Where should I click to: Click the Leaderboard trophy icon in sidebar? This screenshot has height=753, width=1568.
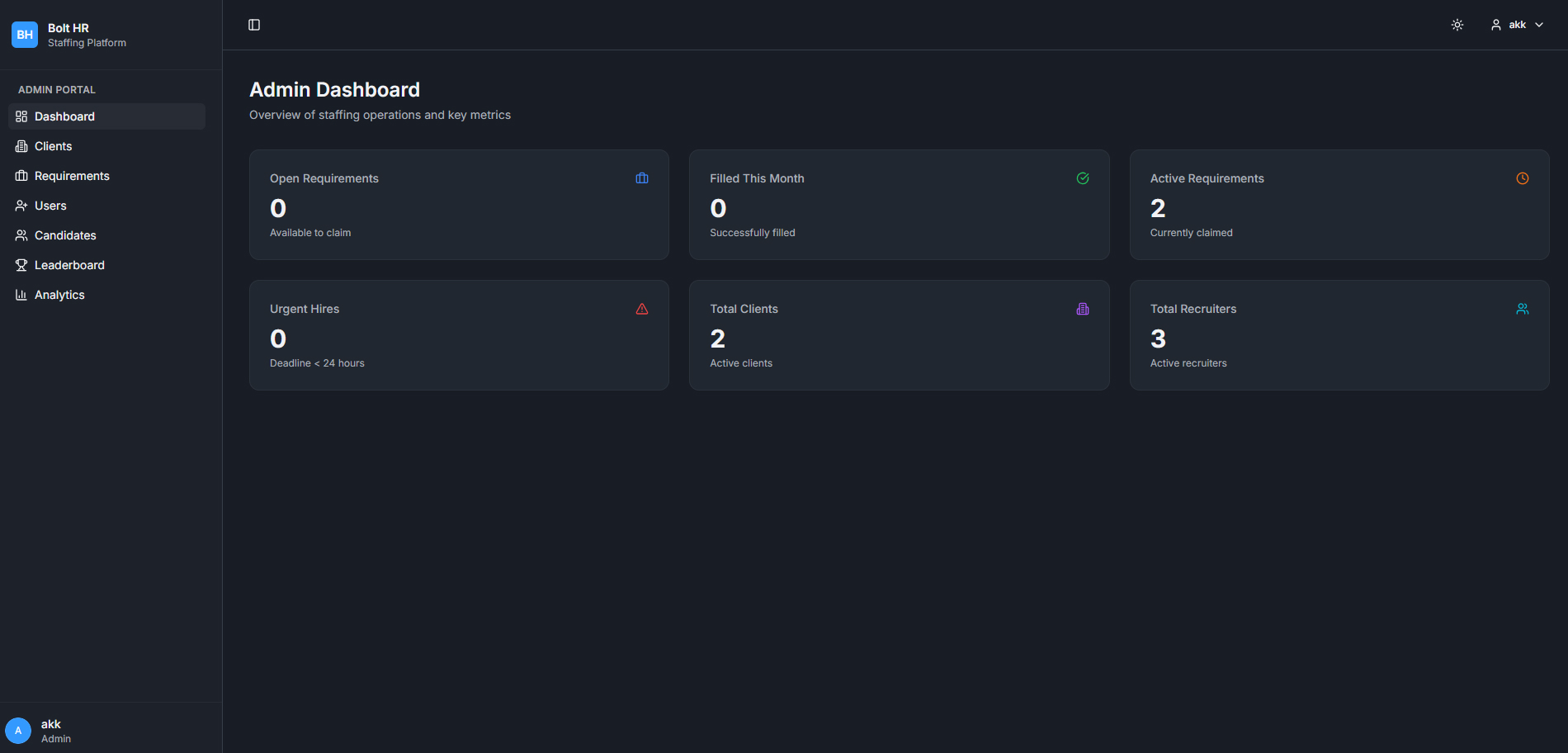21,265
